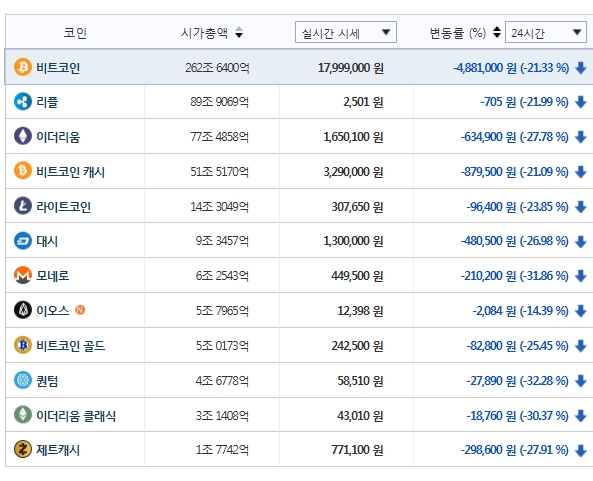Click market cap 77조 4858억
The height and width of the screenshot is (481, 593).
220,137
